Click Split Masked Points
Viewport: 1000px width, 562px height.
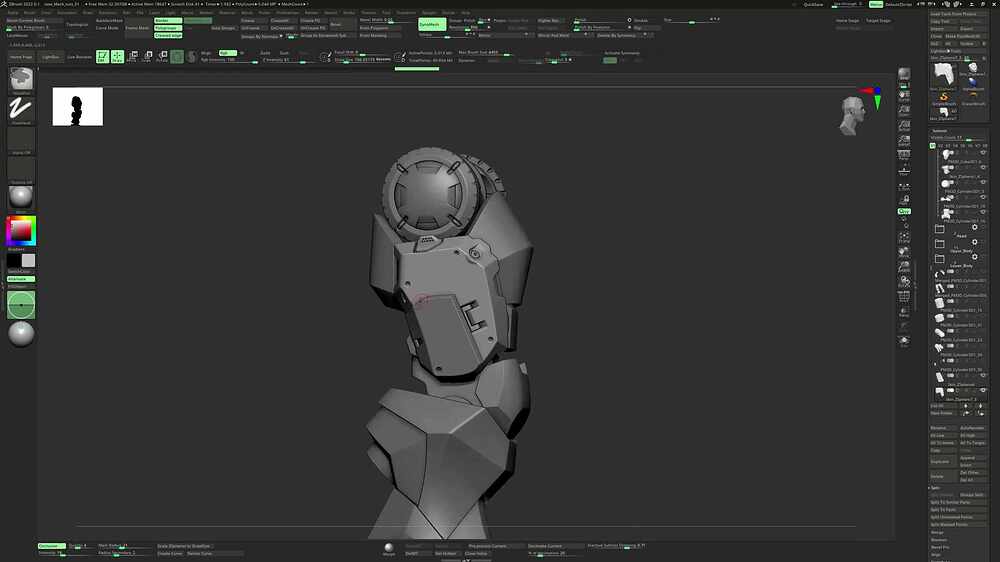click(x=958, y=524)
